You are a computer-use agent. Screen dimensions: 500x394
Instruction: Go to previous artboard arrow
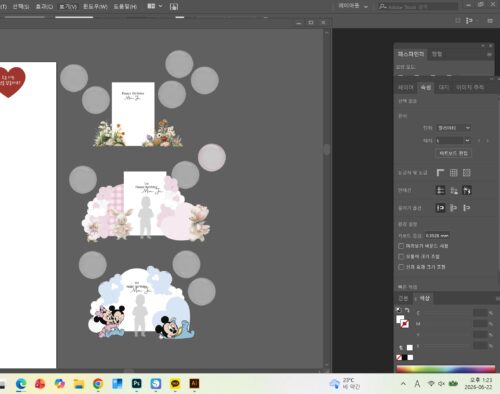click(x=479, y=141)
